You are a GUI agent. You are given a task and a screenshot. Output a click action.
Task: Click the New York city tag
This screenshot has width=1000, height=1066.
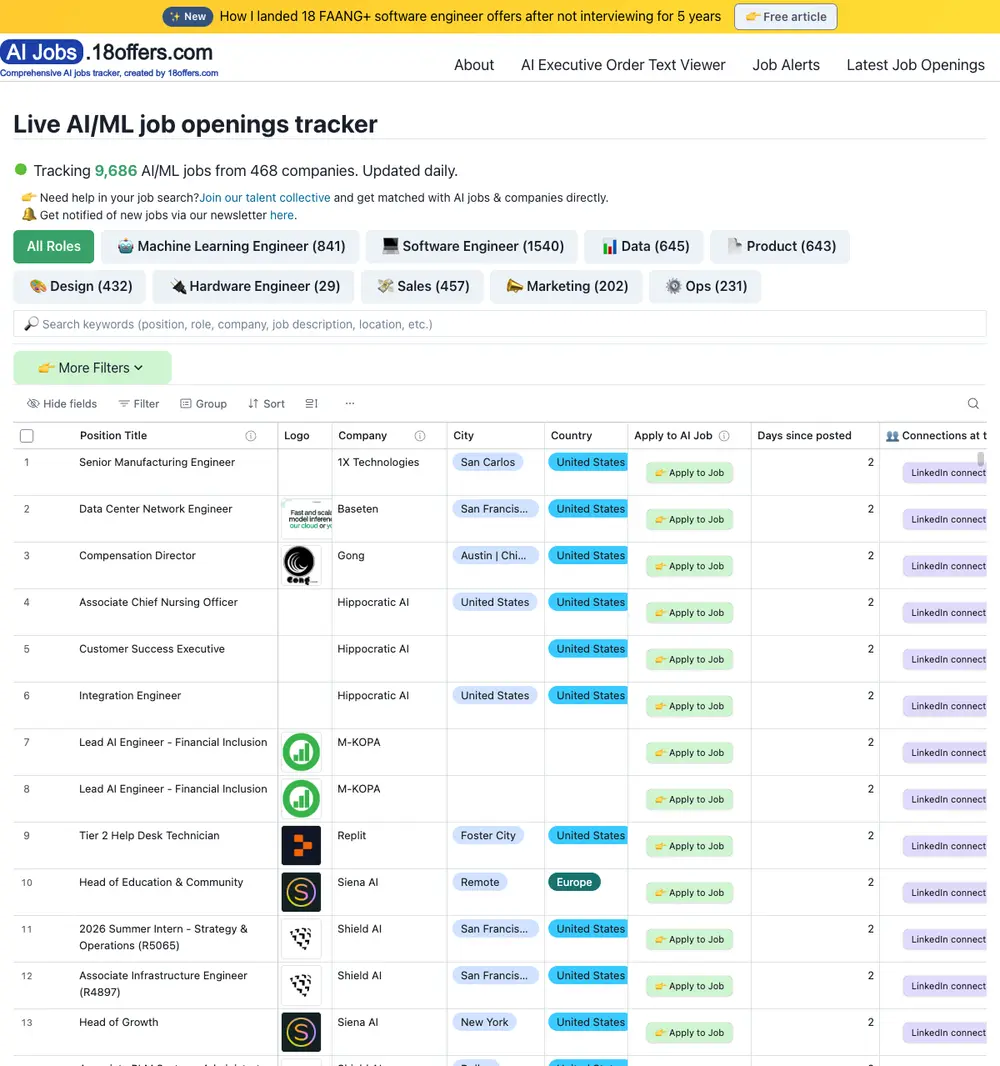coord(484,1022)
